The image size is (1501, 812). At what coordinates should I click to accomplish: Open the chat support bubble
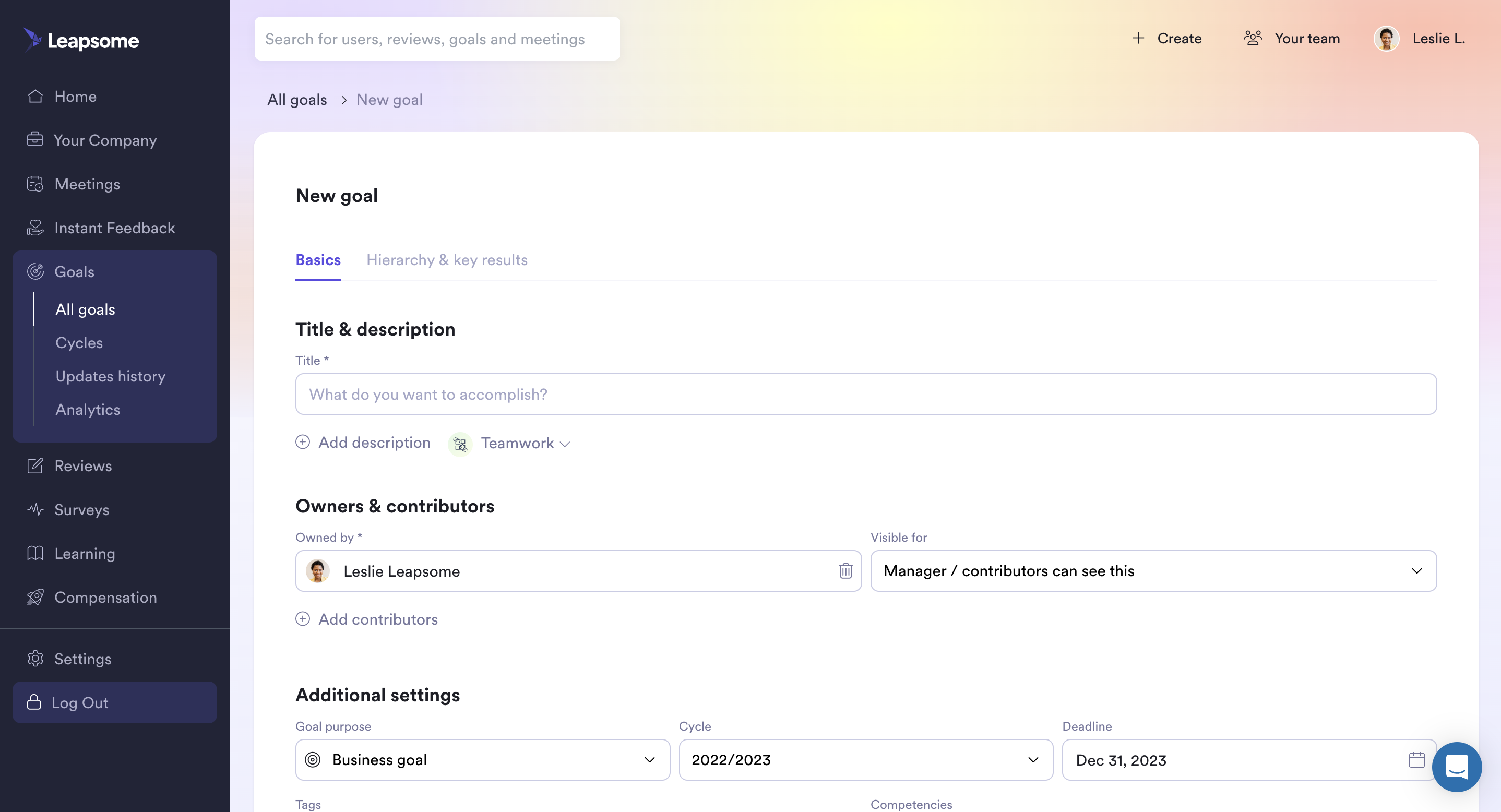1457,767
